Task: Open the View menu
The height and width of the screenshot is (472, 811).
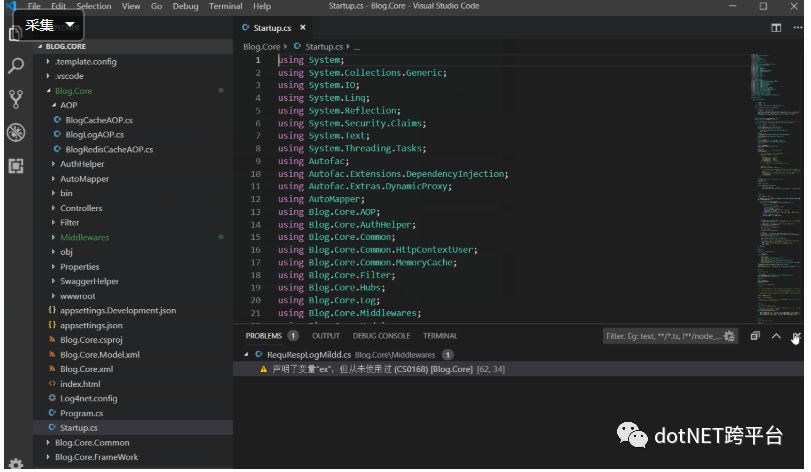Action: pos(131,6)
